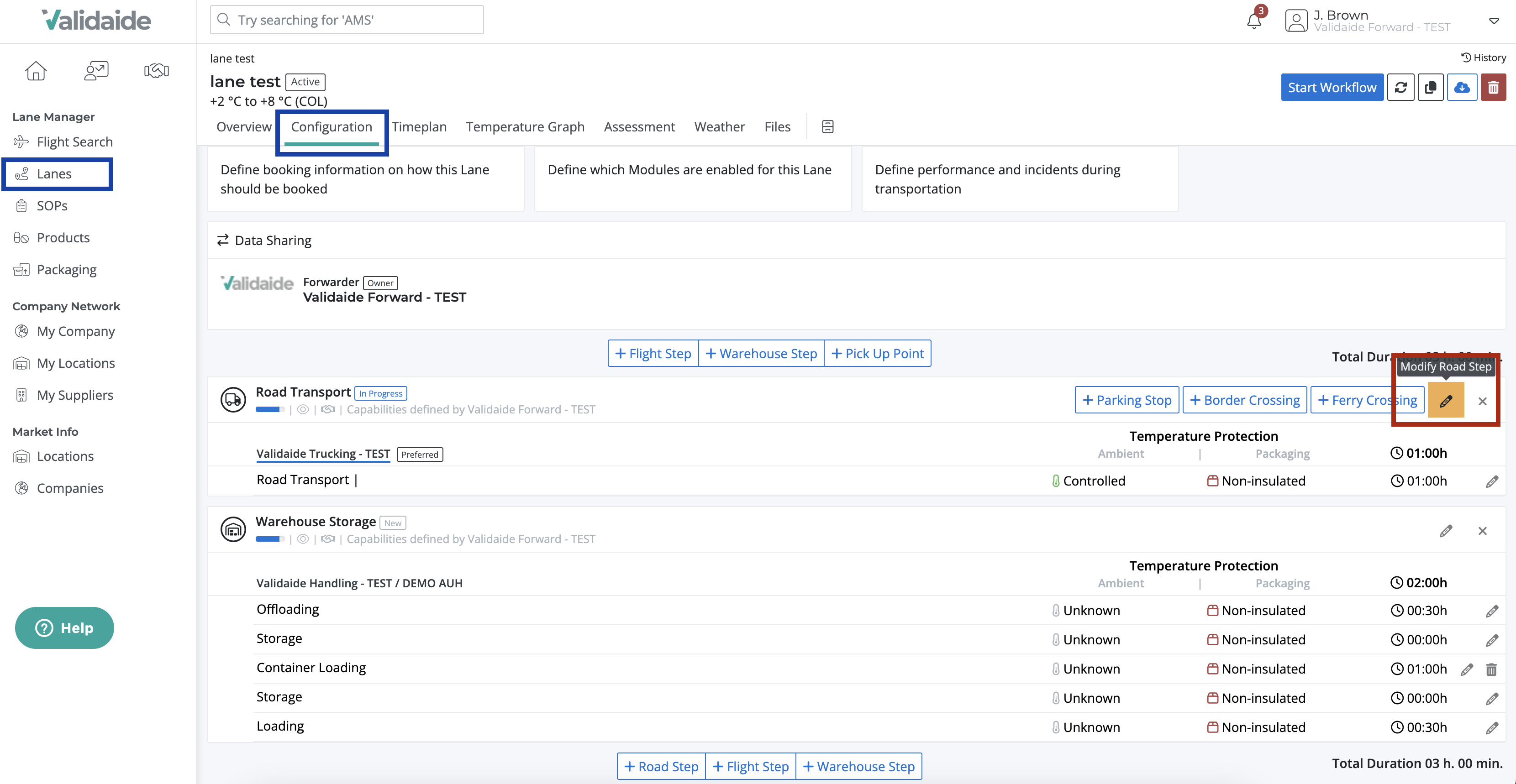Edit the Container Loading activity
The image size is (1516, 784).
click(x=1467, y=669)
